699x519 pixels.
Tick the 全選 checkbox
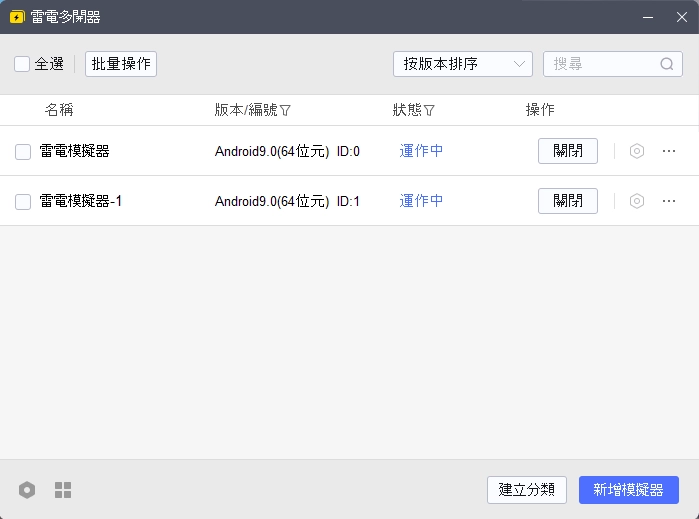pos(22,64)
